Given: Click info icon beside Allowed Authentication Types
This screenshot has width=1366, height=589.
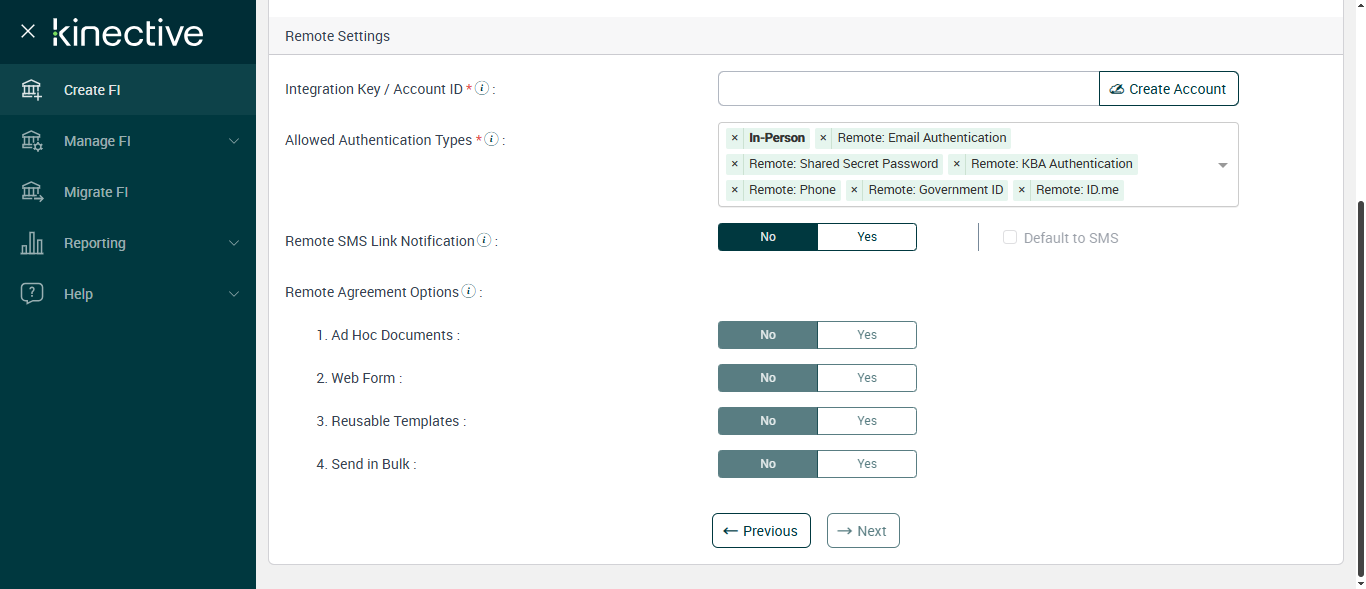Looking at the screenshot, I should click(491, 139).
